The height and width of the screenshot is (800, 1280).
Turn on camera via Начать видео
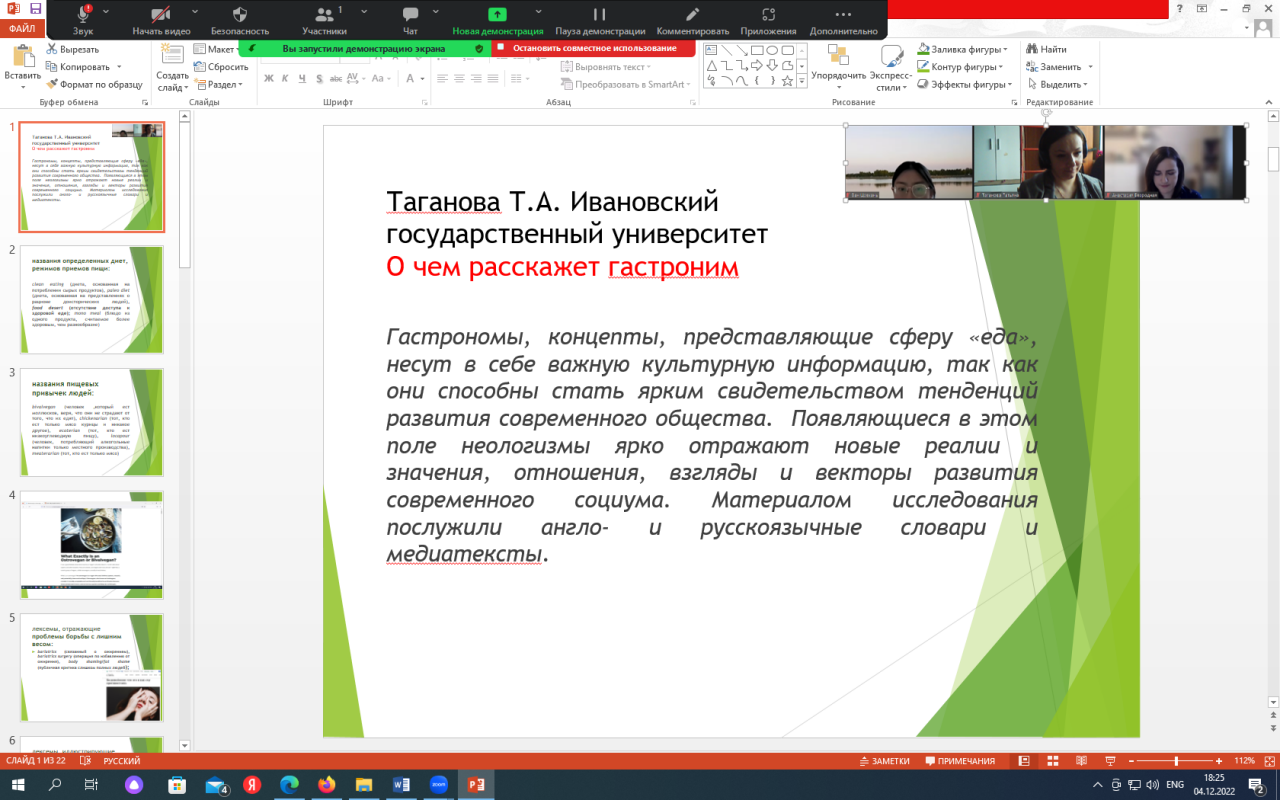[x=161, y=15]
